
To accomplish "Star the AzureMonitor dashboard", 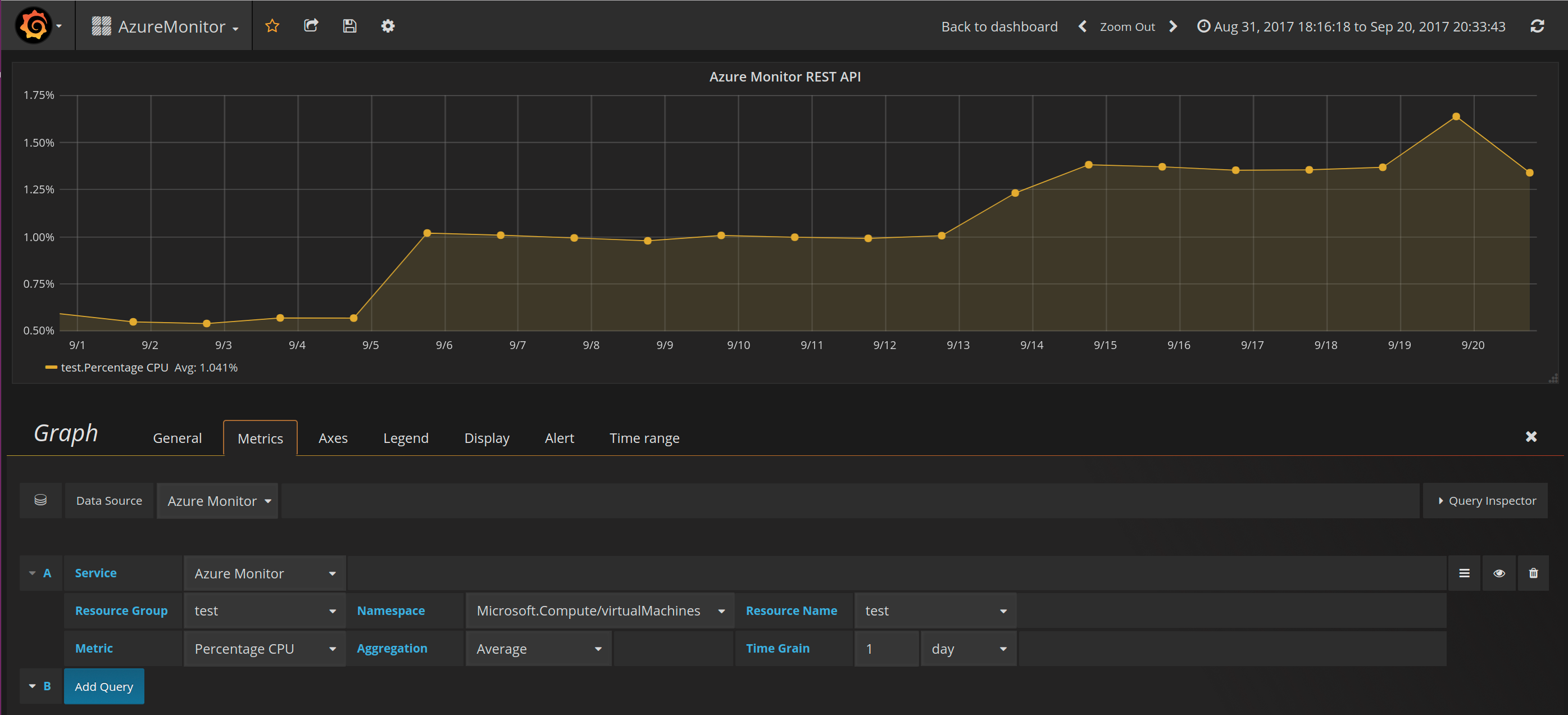I will pos(272,26).
